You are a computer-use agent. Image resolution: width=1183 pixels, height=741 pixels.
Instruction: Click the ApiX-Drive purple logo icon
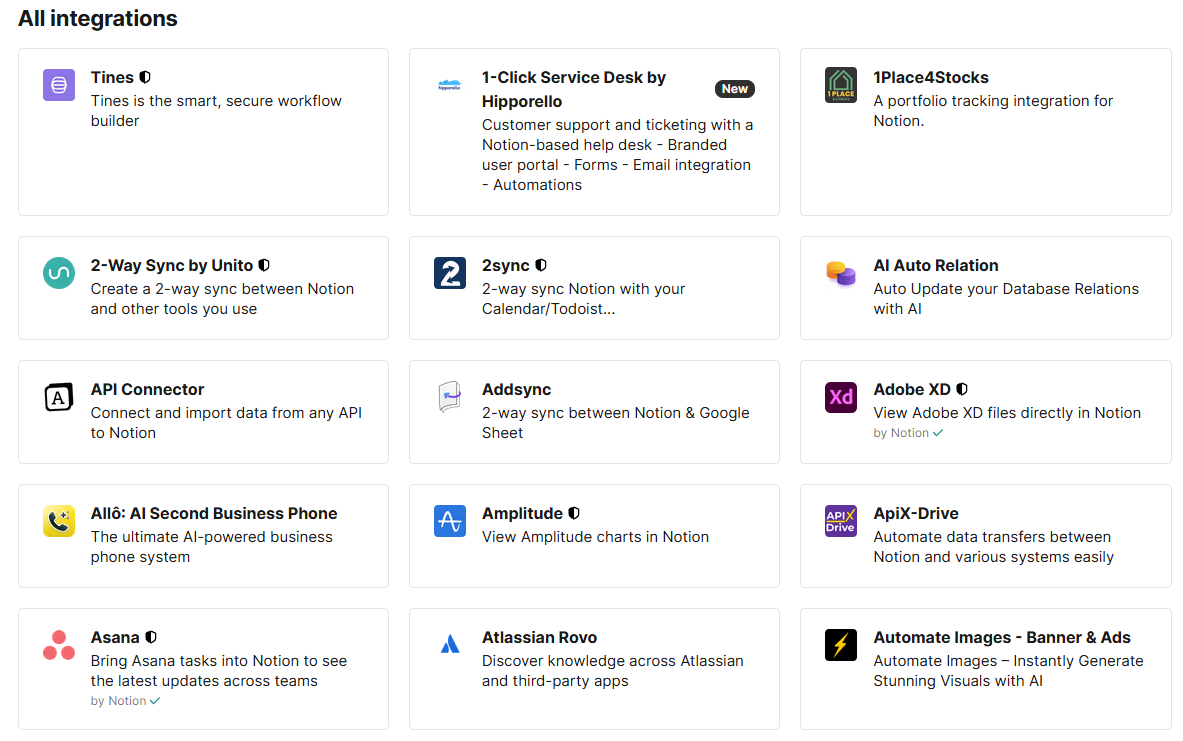[840, 521]
